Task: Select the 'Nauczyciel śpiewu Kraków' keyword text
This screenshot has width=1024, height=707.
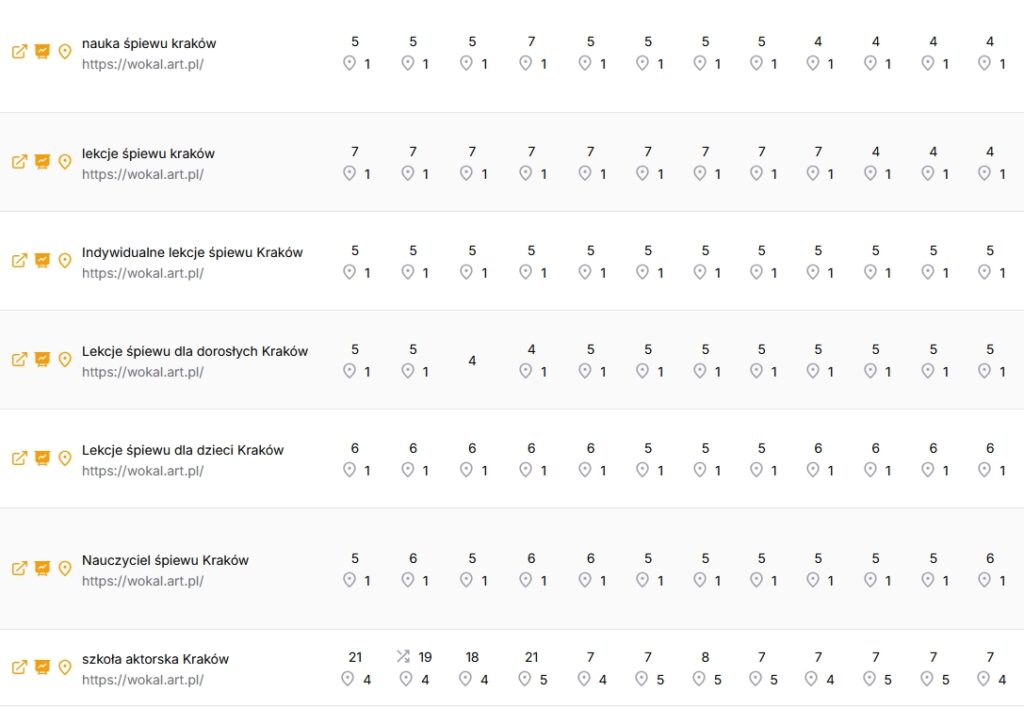Action: 165,560
